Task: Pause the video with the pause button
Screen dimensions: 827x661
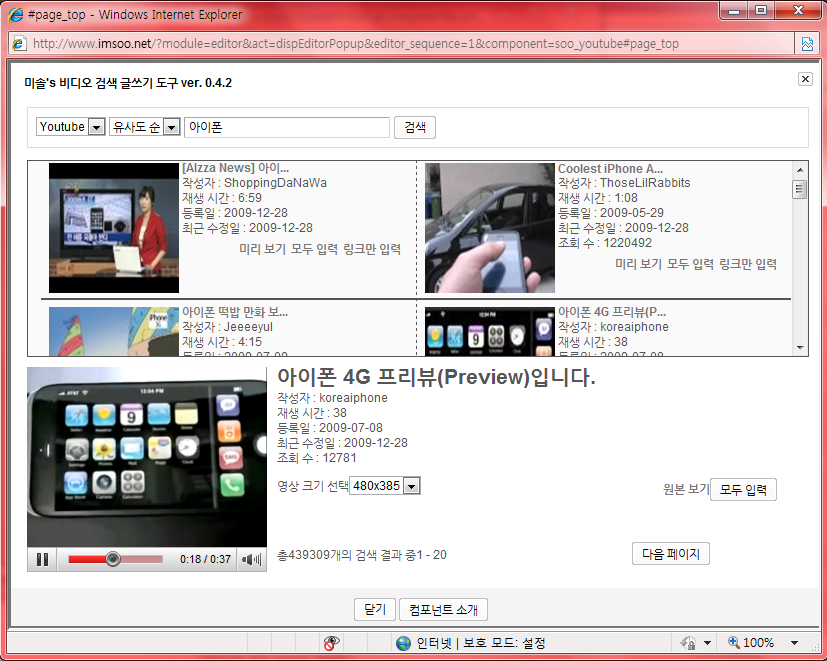Action: (x=43, y=559)
